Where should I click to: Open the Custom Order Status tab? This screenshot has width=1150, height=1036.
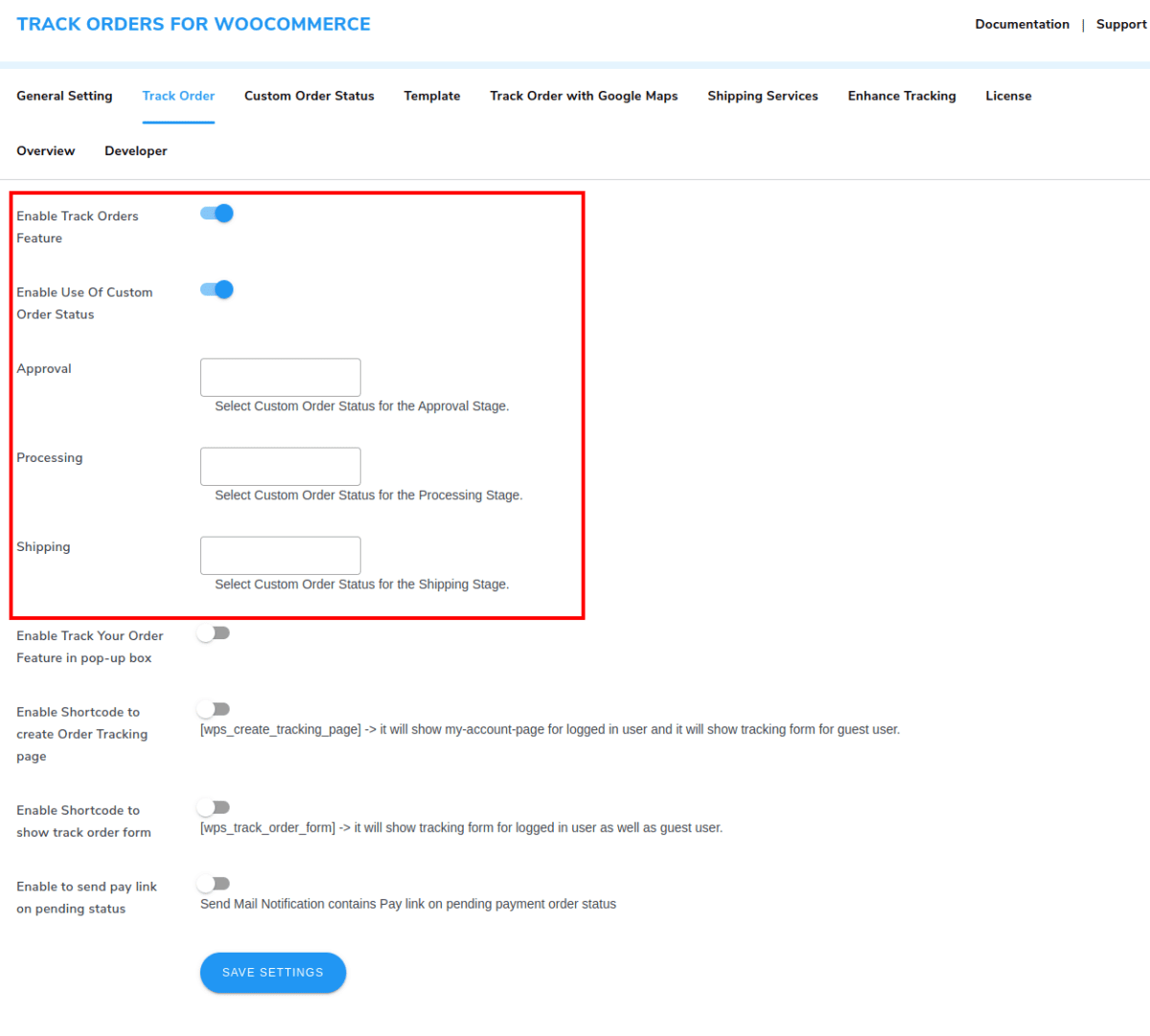(x=309, y=96)
